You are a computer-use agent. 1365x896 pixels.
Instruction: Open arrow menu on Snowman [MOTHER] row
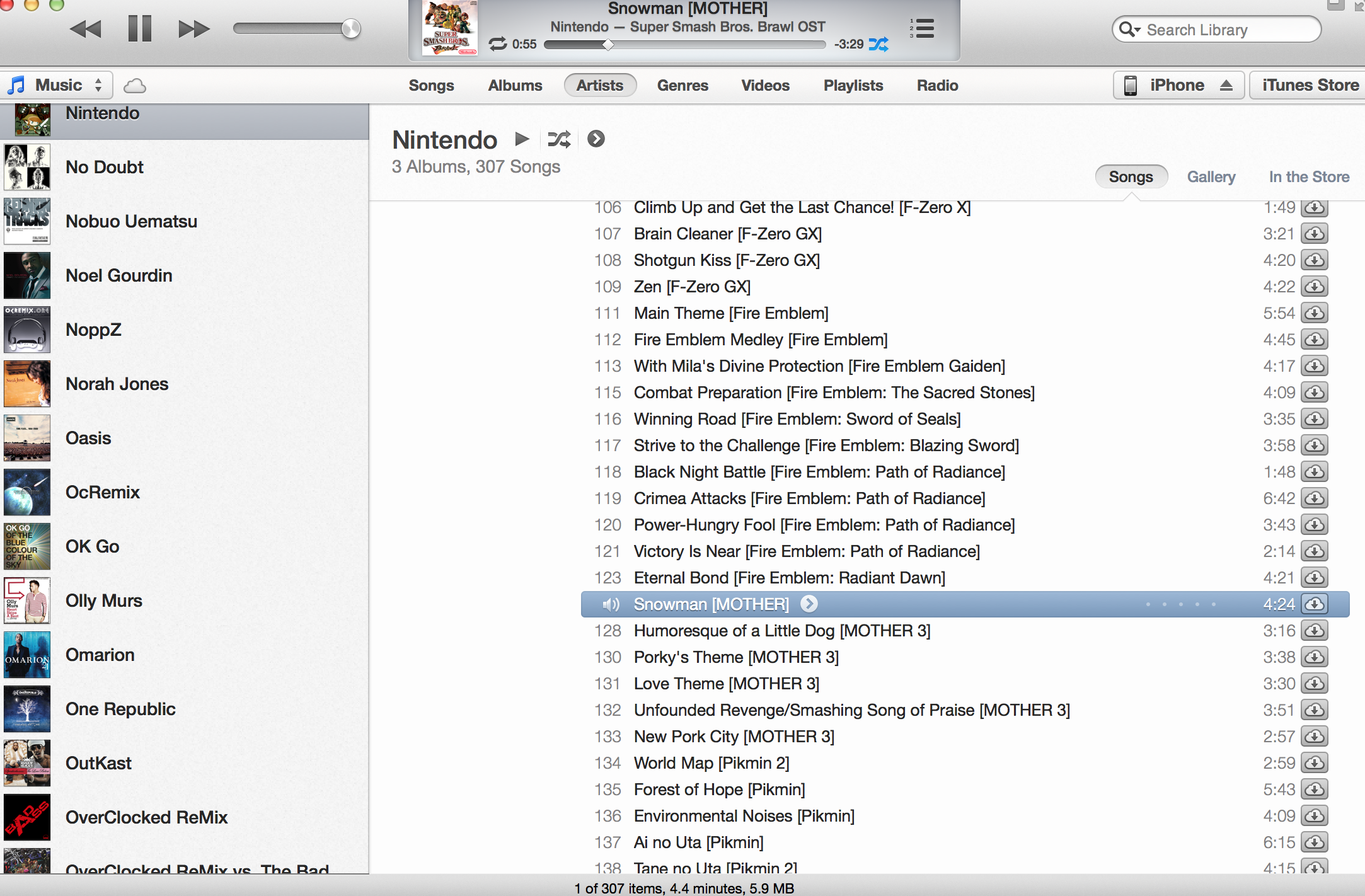[x=809, y=604]
